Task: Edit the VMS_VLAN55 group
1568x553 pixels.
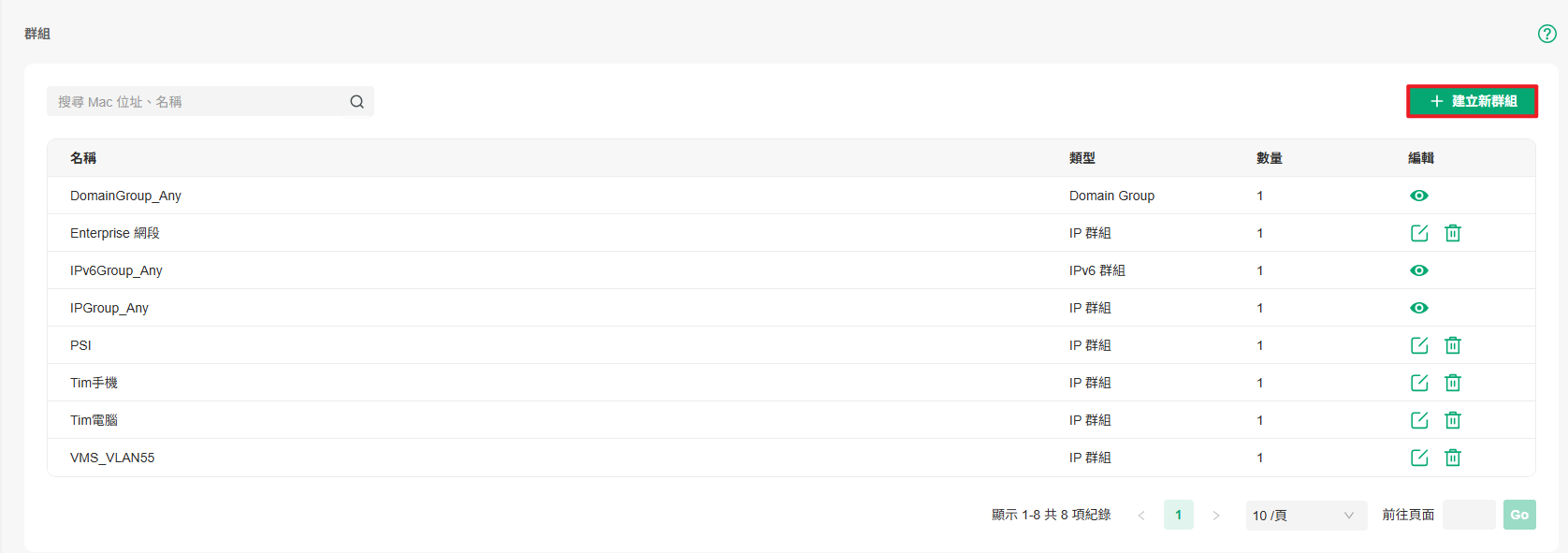Action: point(1419,458)
